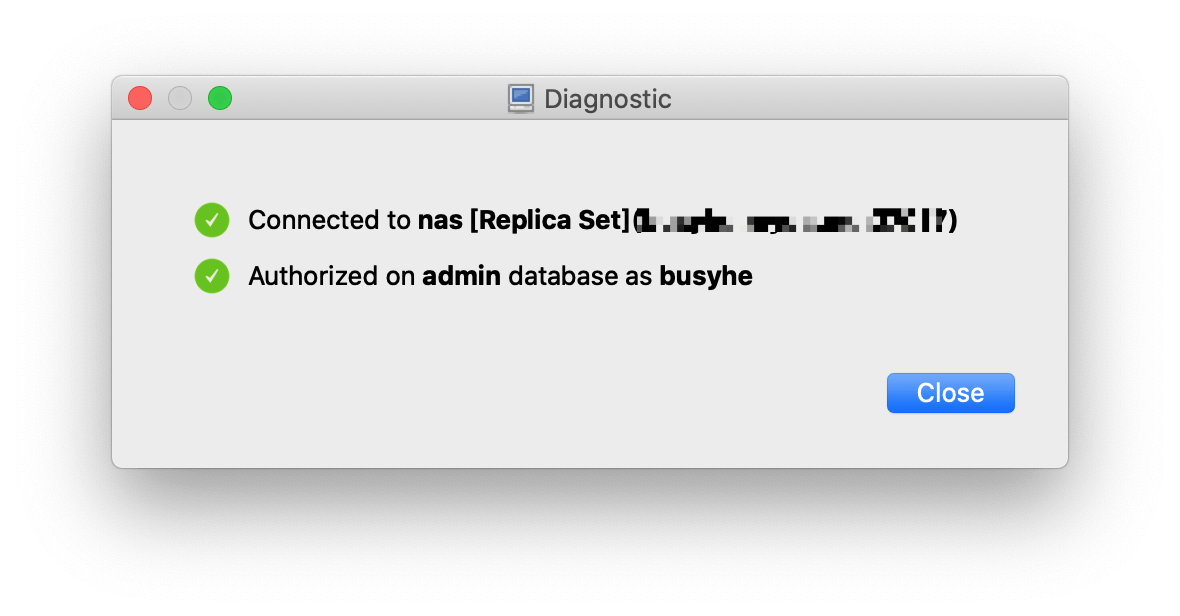1180x616 pixels.
Task: Click the green checkmark beside Authorized on admin
Action: click(x=212, y=276)
